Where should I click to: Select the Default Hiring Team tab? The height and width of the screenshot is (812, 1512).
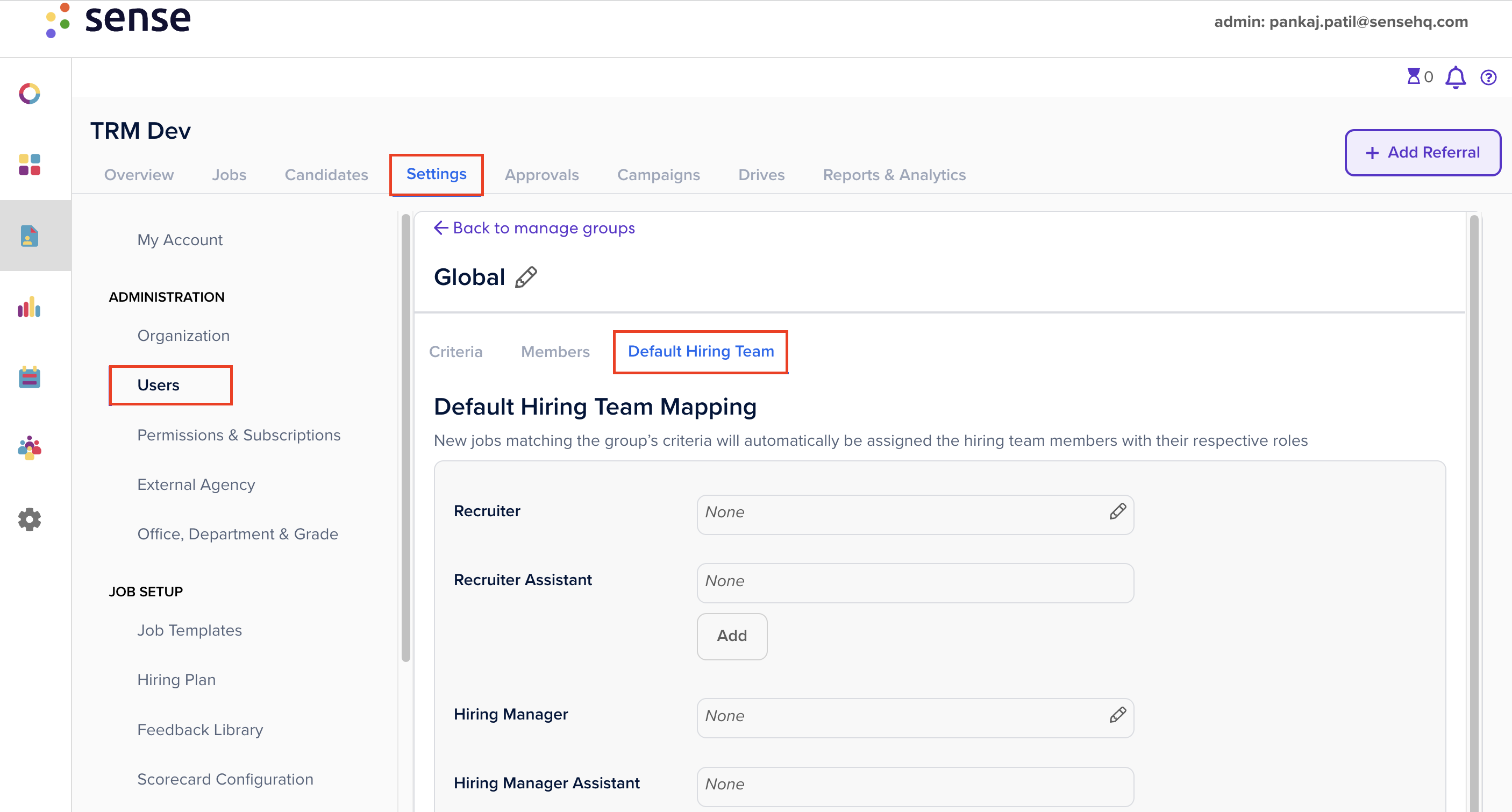(x=701, y=351)
